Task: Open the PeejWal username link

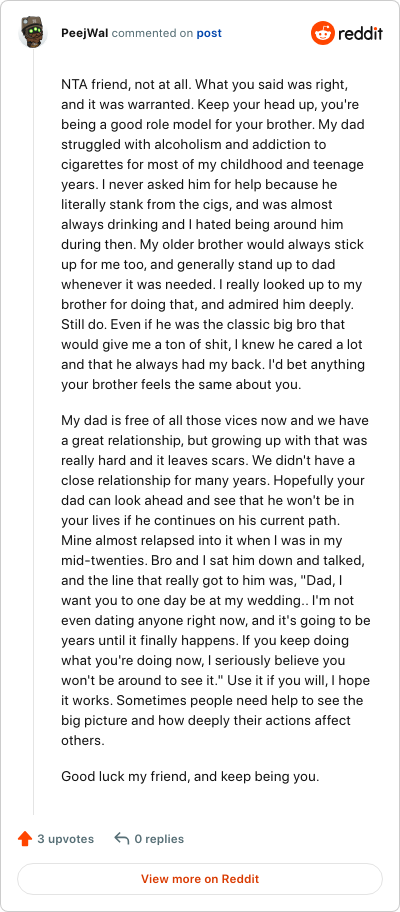Action: 85,33
